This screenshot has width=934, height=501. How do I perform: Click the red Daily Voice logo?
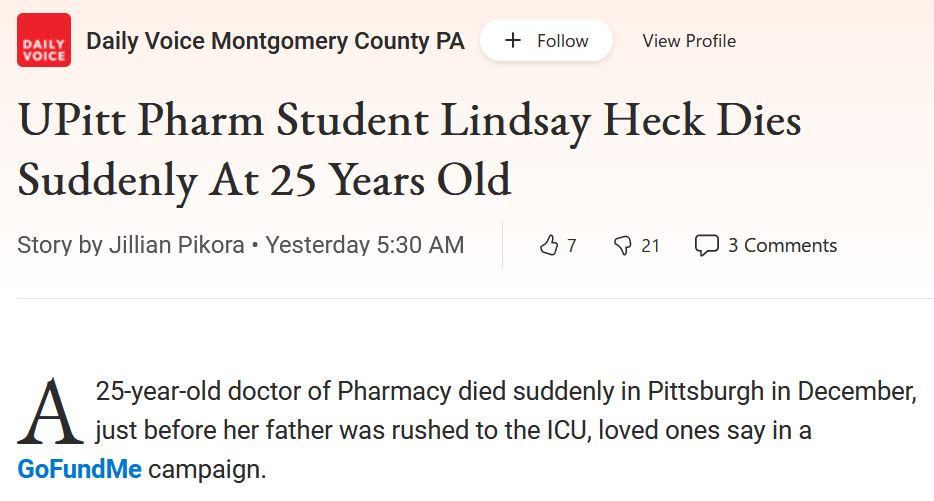(43, 40)
